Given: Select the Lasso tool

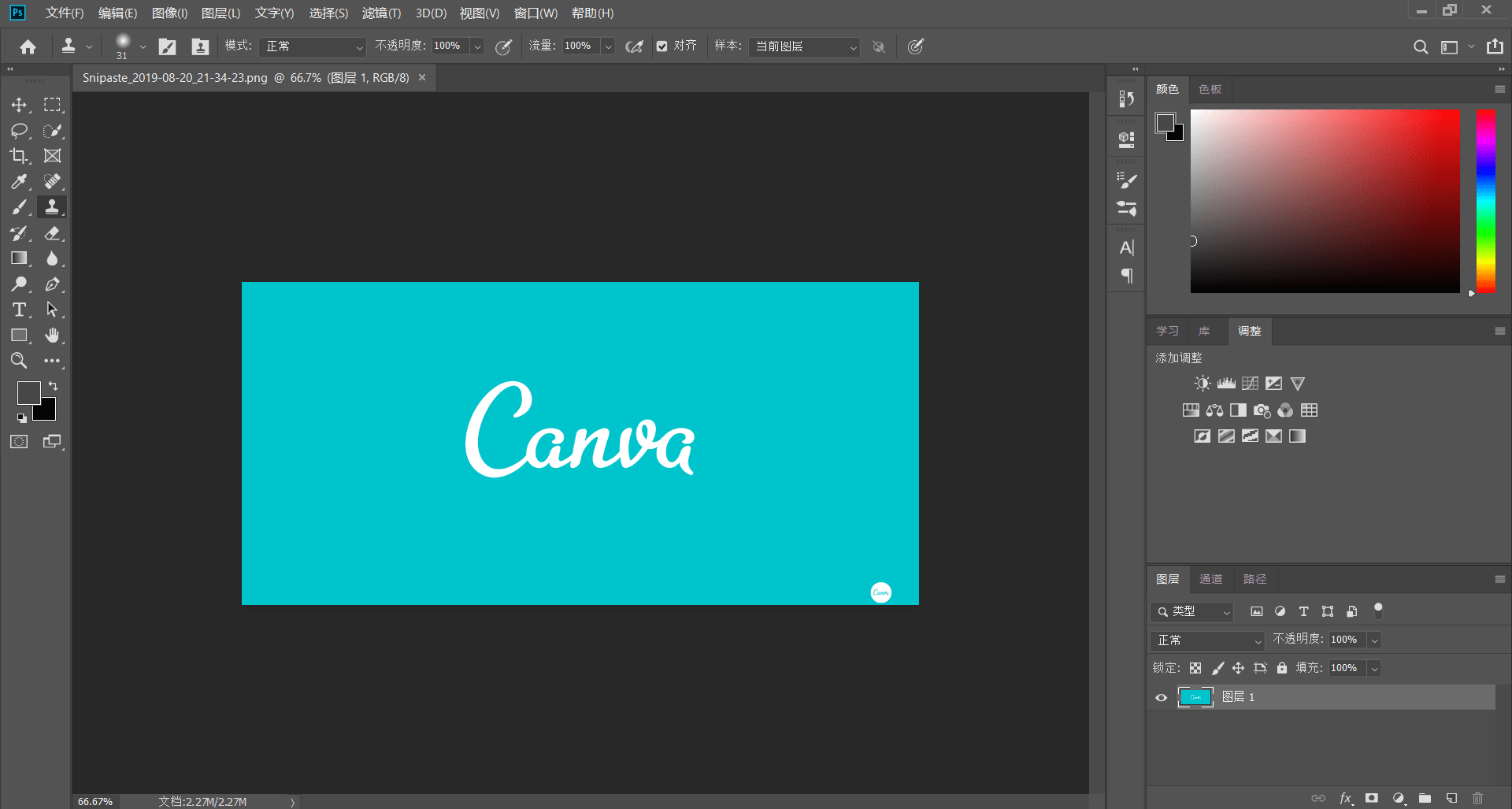Looking at the screenshot, I should pyautogui.click(x=19, y=131).
